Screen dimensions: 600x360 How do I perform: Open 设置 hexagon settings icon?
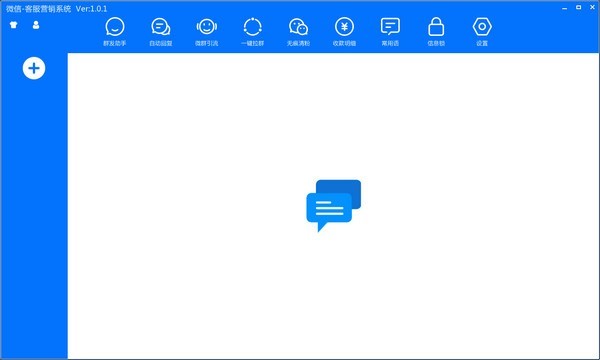click(482, 27)
